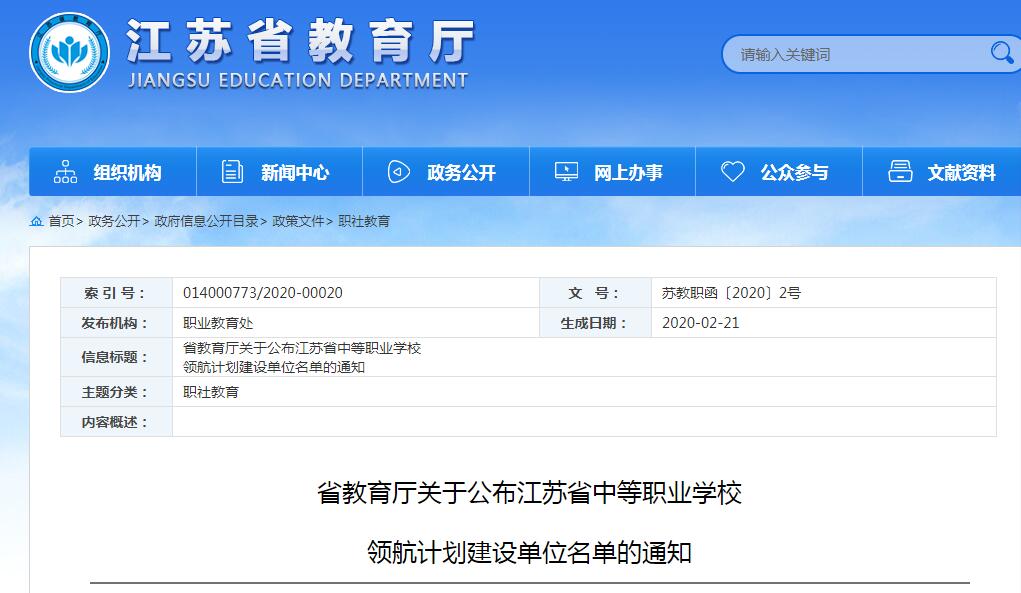Go to 网上办事 in the navigation bar
The width and height of the screenshot is (1021, 593).
coord(613,172)
